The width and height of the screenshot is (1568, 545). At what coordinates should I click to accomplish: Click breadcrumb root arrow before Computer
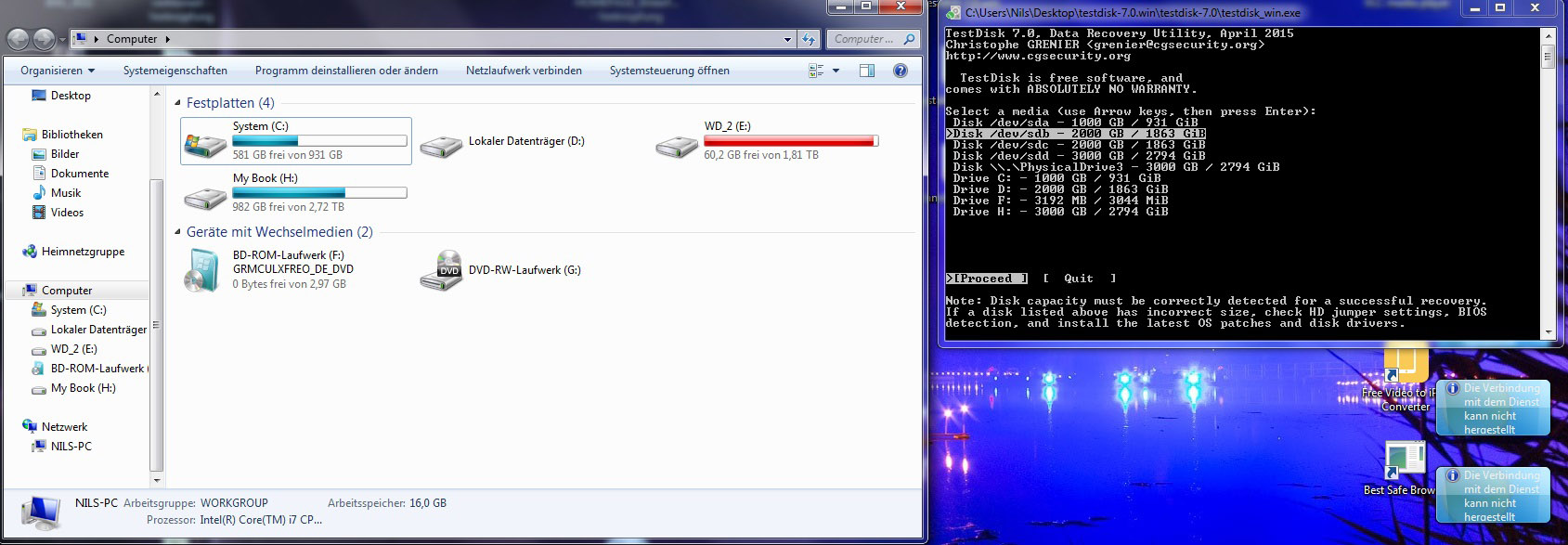[x=97, y=39]
